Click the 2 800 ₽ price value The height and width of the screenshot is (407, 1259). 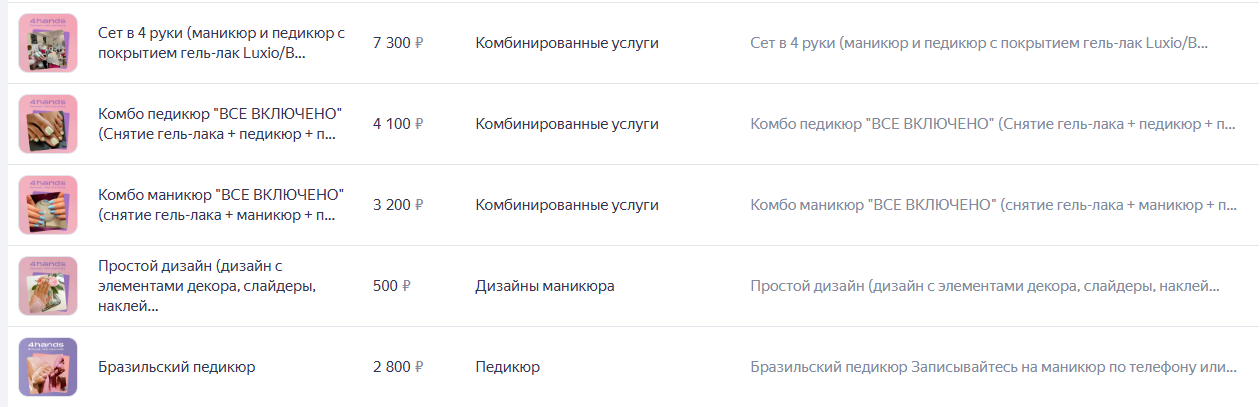[398, 367]
